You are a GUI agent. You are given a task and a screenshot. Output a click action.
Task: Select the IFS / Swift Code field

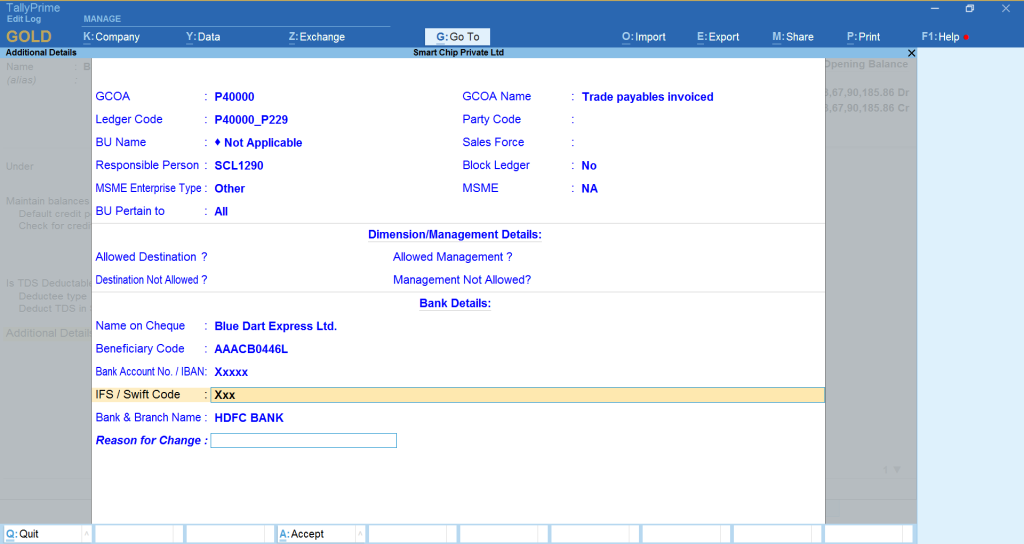517,395
